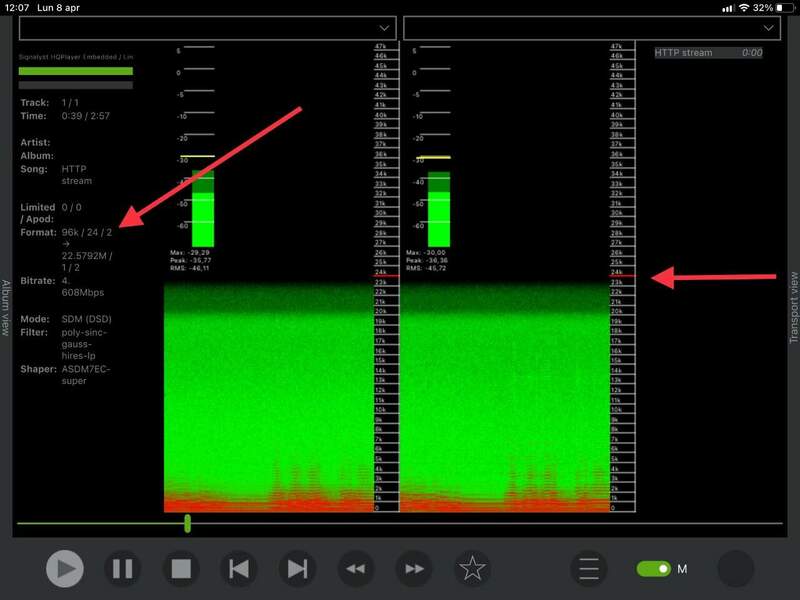800x600 pixels.
Task: Expand the top-left dropdown box
Action: 208,28
